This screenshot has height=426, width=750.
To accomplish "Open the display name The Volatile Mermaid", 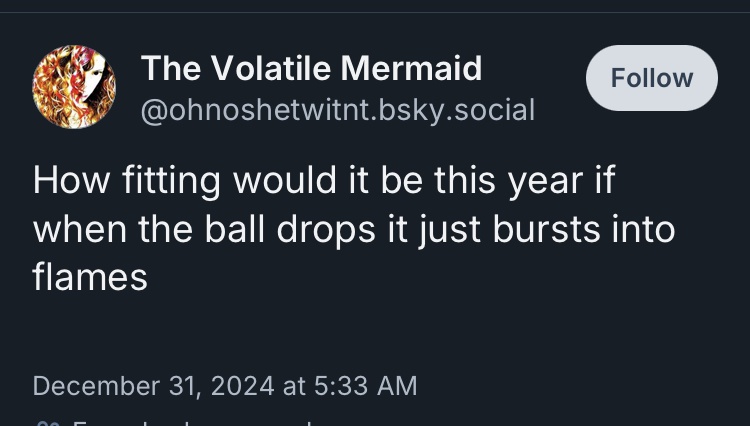I will 311,68.
